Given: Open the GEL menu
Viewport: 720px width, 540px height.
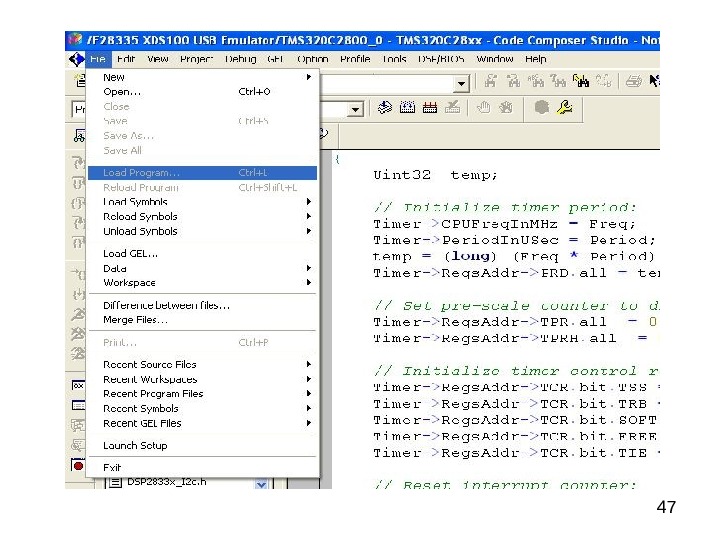Looking at the screenshot, I should [x=275, y=59].
